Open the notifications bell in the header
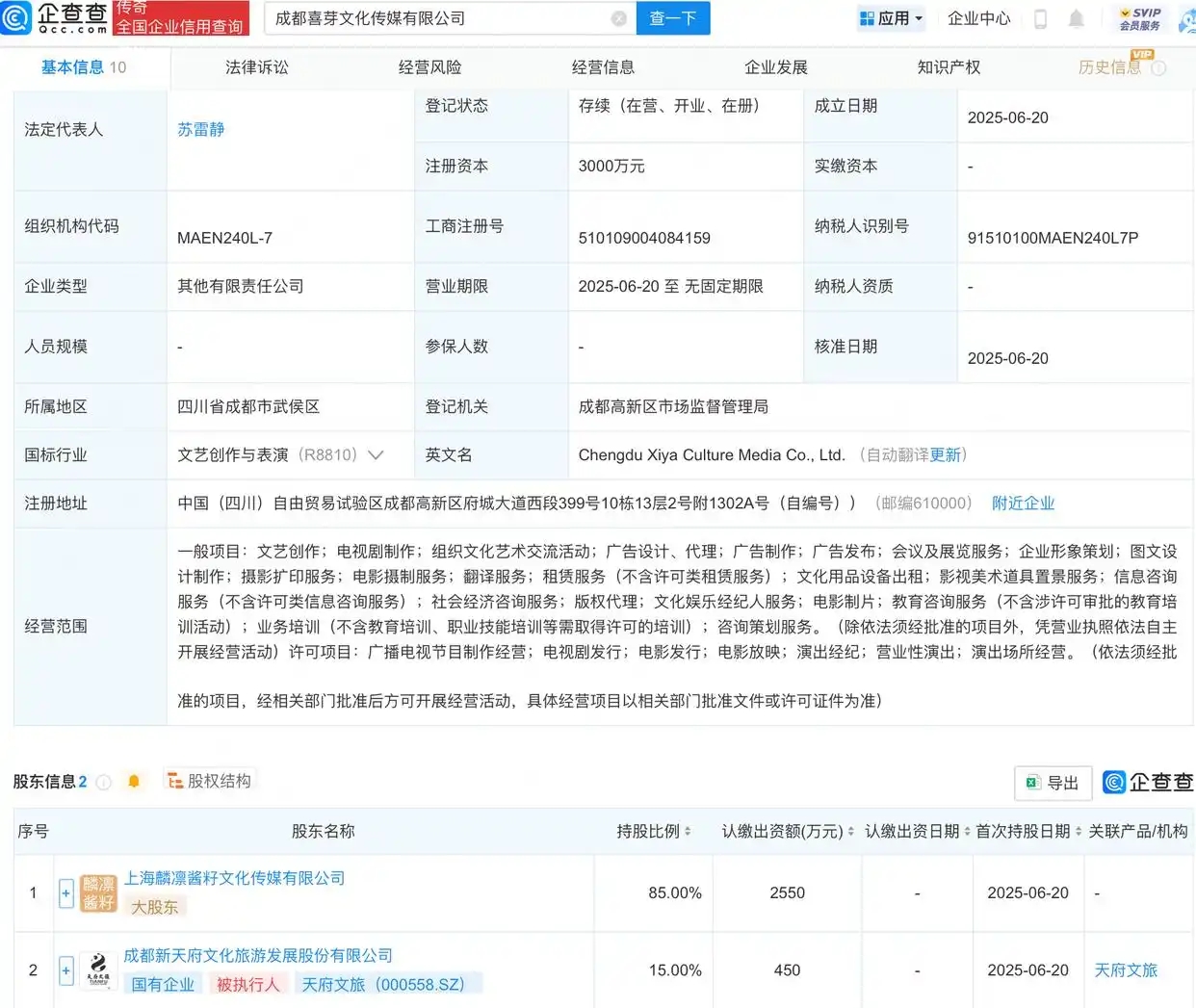The image size is (1196, 1008). pyautogui.click(x=1076, y=18)
